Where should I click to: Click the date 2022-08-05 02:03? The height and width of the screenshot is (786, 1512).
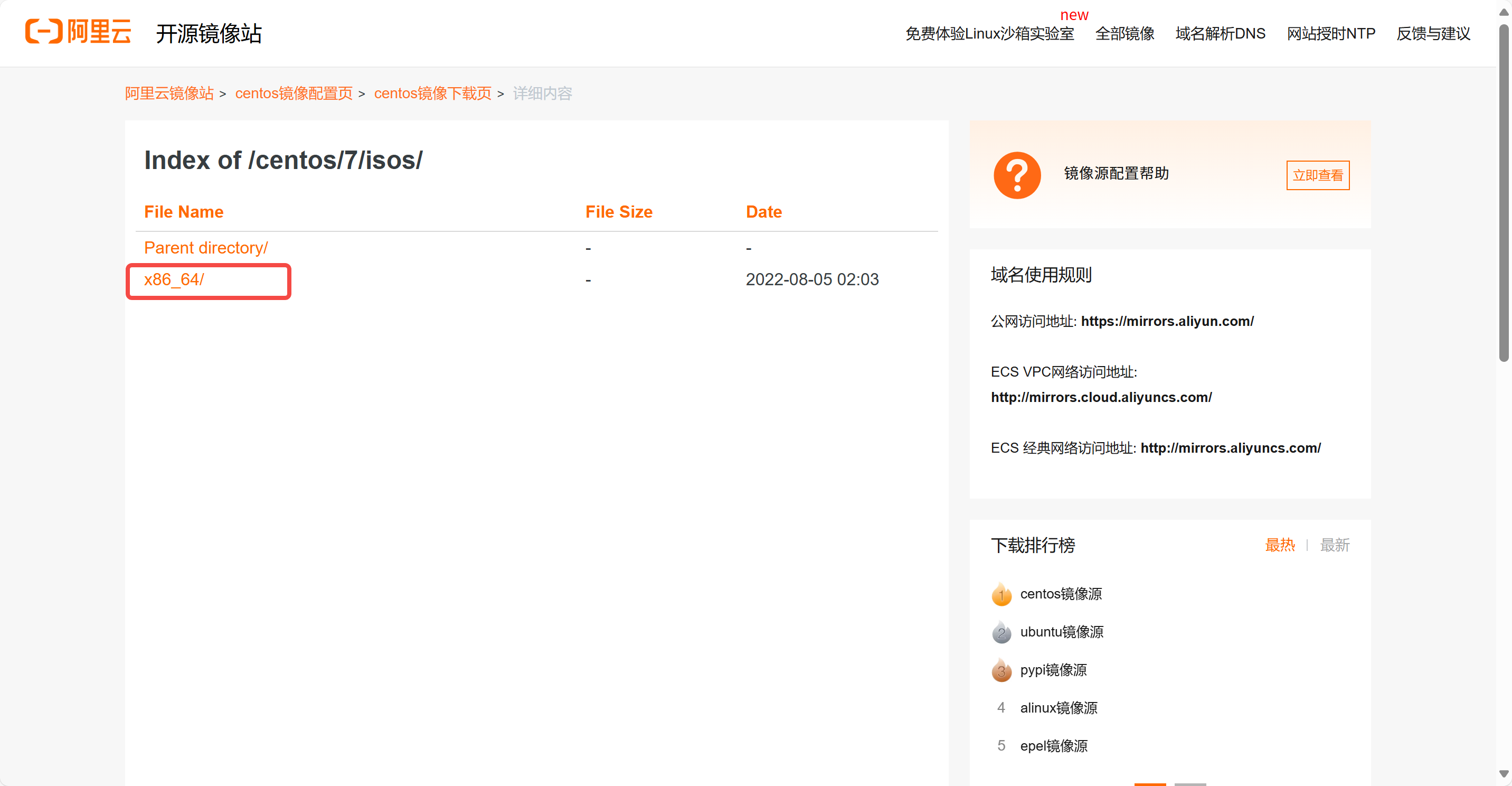812,279
